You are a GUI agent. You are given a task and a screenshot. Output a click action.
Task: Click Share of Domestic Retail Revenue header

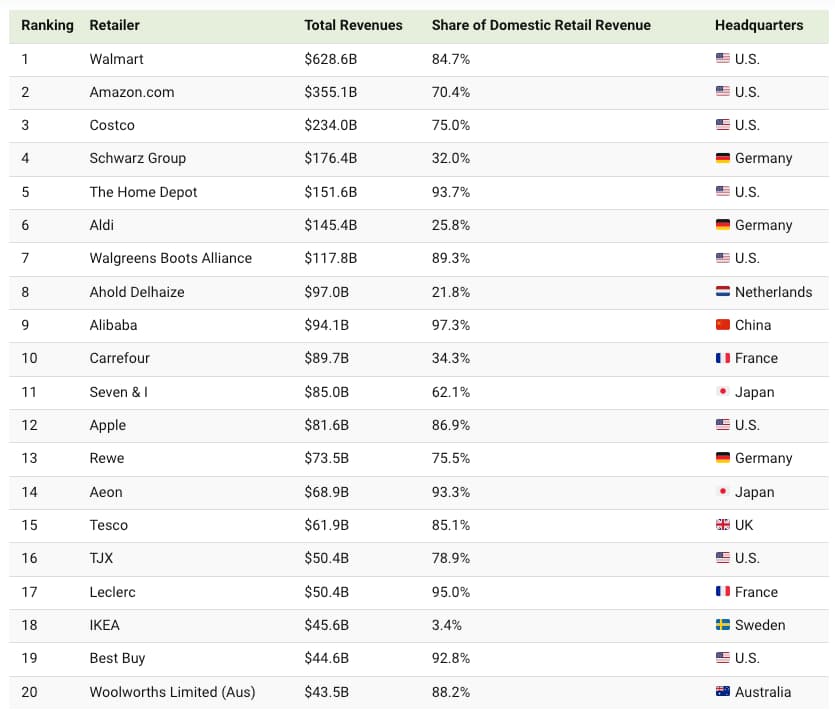click(x=540, y=25)
